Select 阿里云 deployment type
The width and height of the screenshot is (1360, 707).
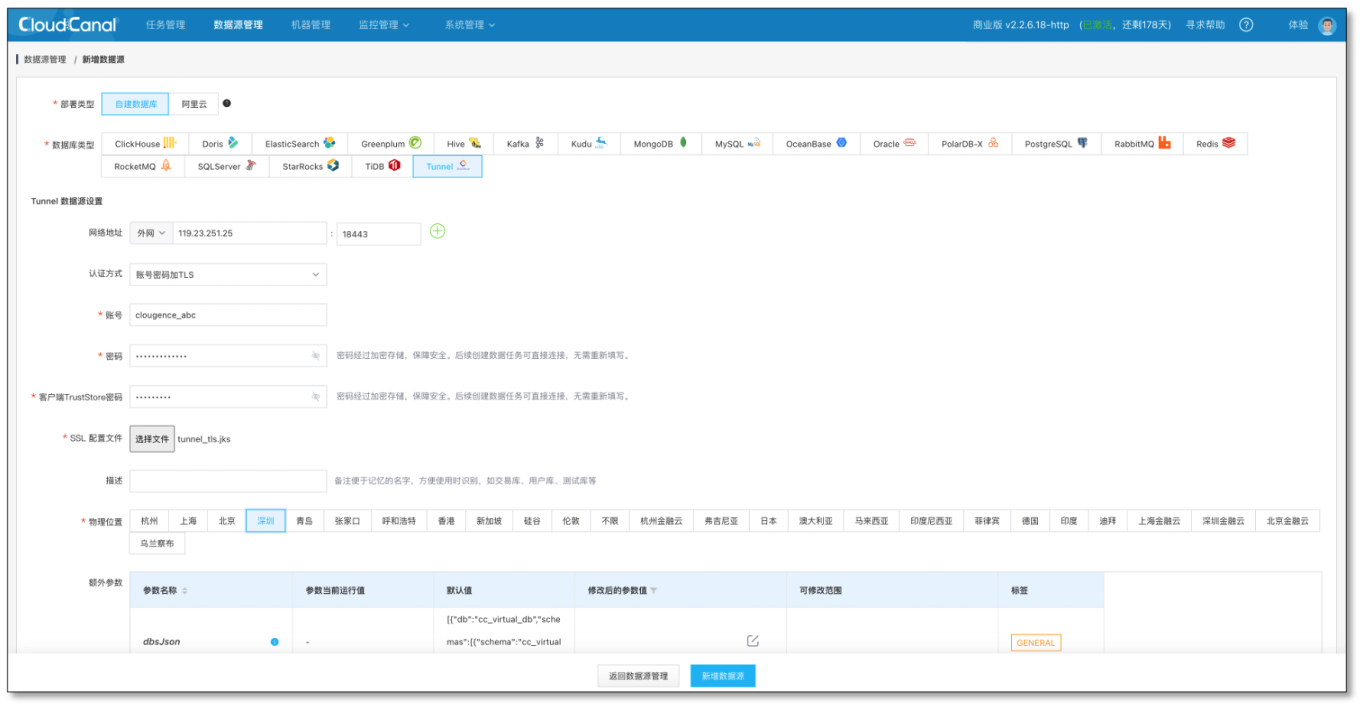(194, 104)
